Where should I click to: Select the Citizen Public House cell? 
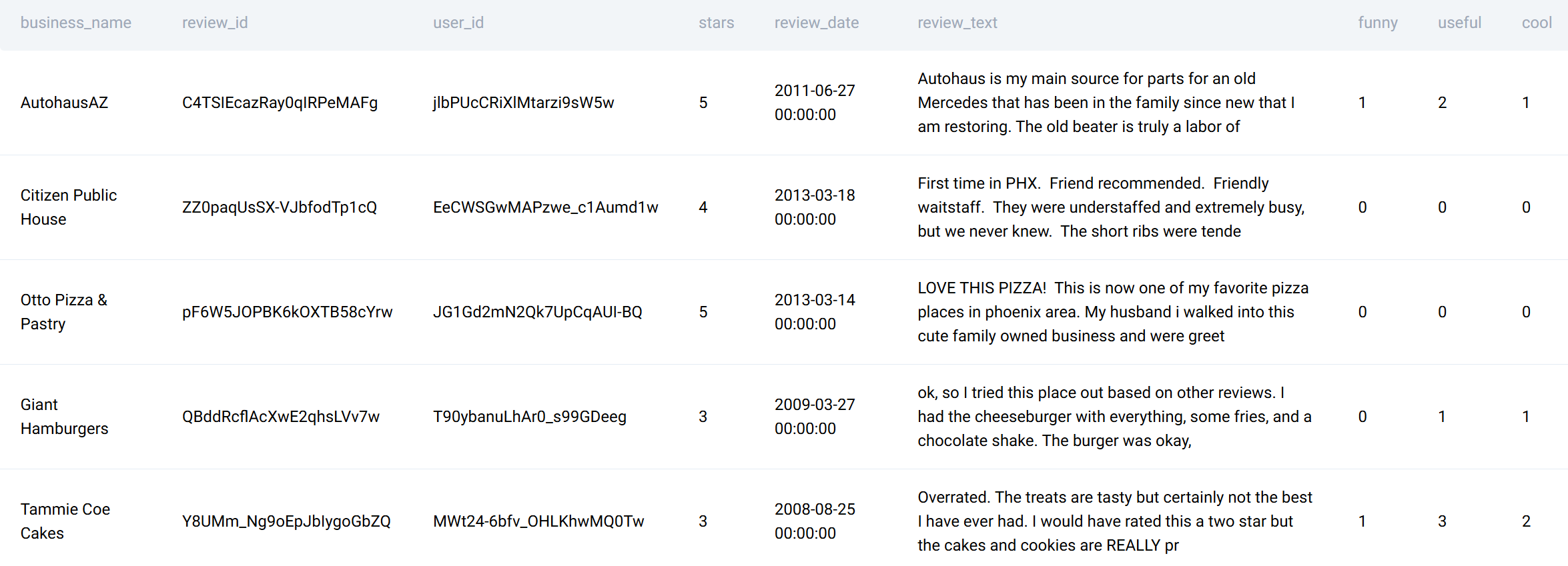pos(69,207)
